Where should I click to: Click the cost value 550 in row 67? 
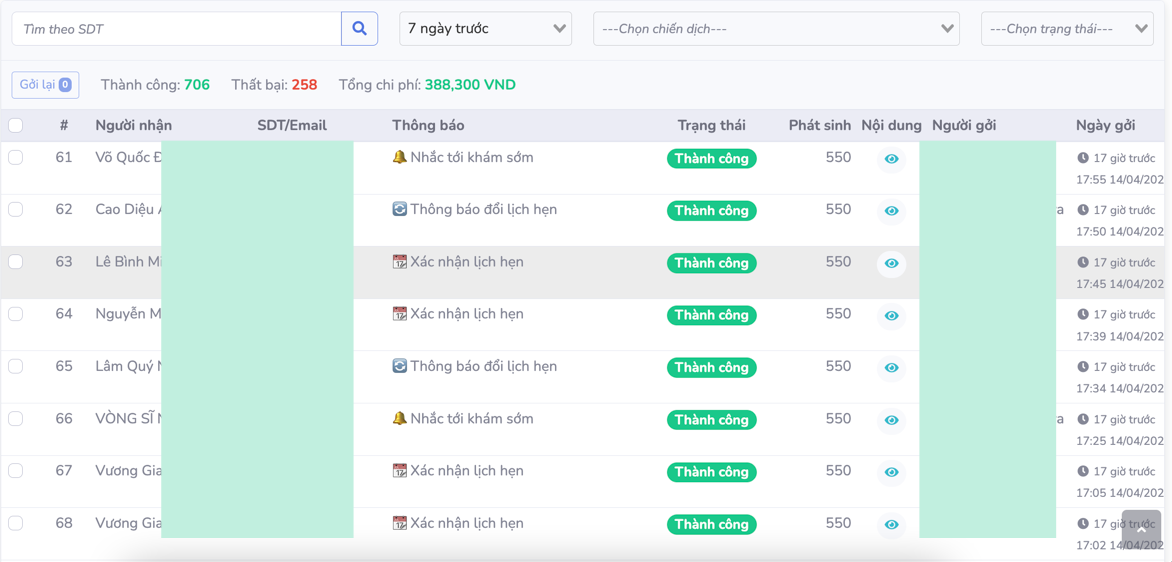click(838, 471)
